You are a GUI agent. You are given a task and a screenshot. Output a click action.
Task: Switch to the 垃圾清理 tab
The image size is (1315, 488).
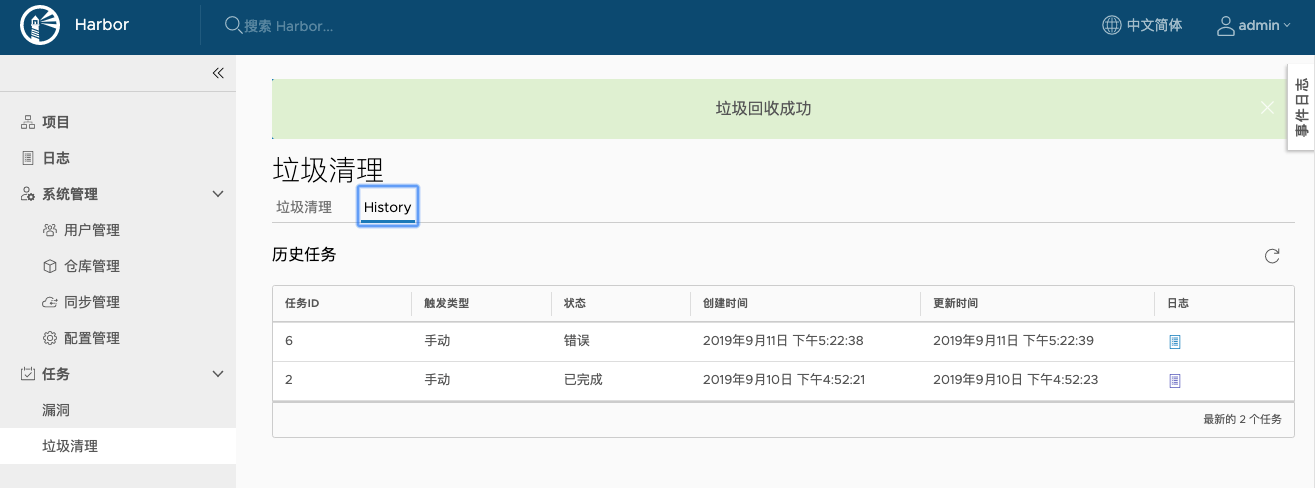[x=304, y=207]
